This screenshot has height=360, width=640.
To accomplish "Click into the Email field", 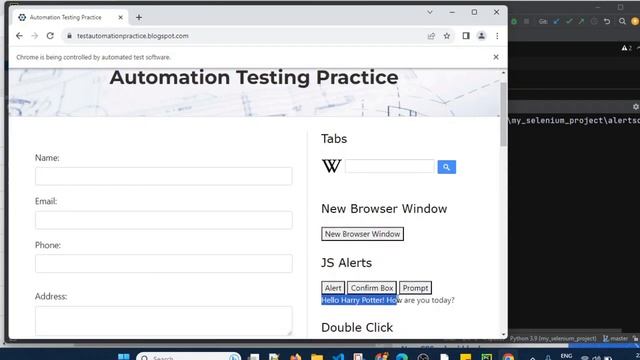I will 164,220.
